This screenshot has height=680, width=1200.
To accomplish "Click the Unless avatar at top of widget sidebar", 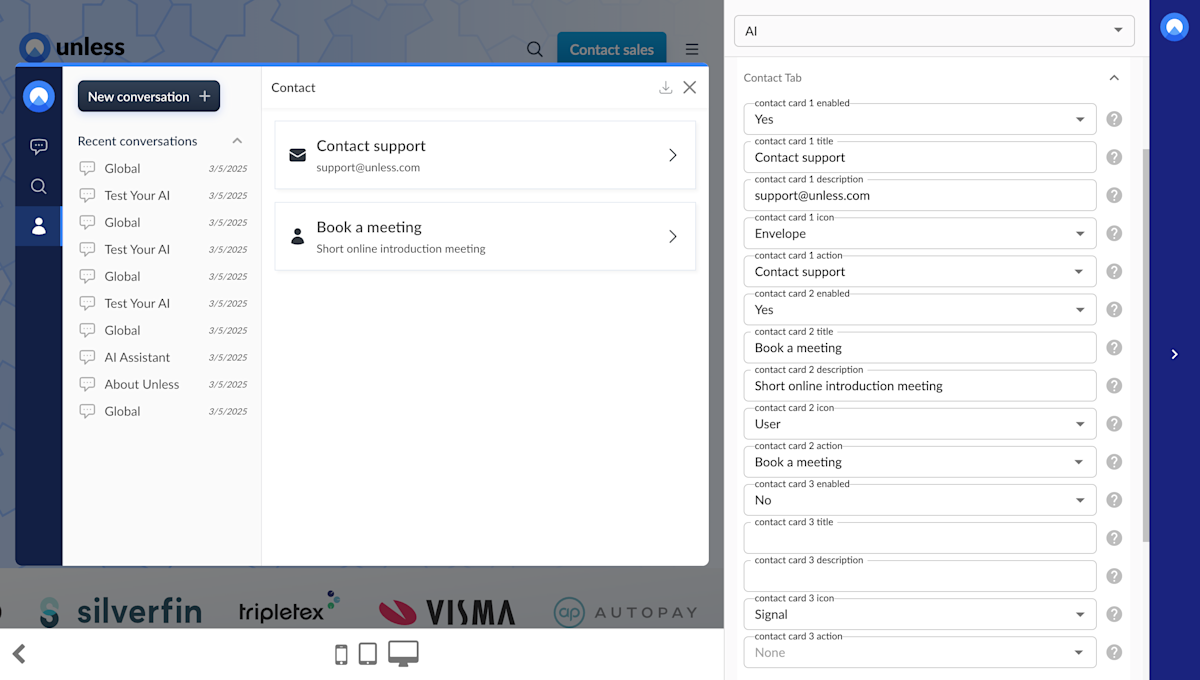I will click(38, 96).
